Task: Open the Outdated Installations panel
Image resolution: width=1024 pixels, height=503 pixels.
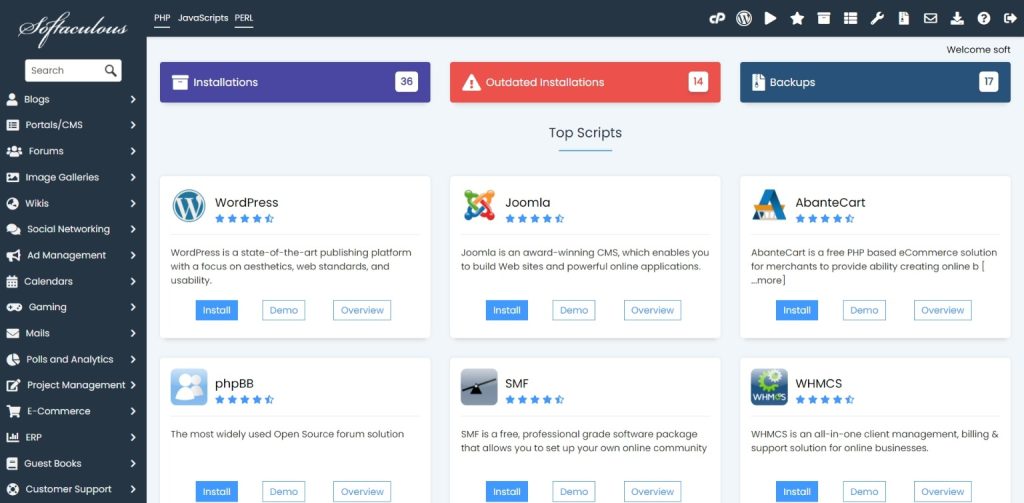Action: pos(585,82)
